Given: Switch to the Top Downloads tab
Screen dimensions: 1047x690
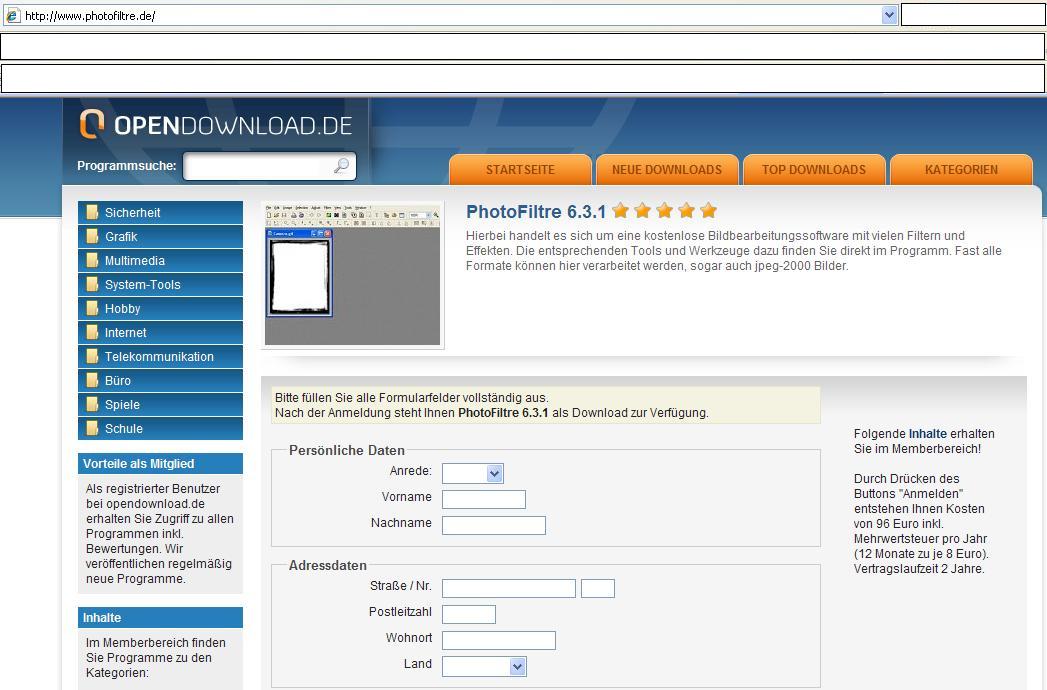Looking at the screenshot, I should (x=814, y=170).
